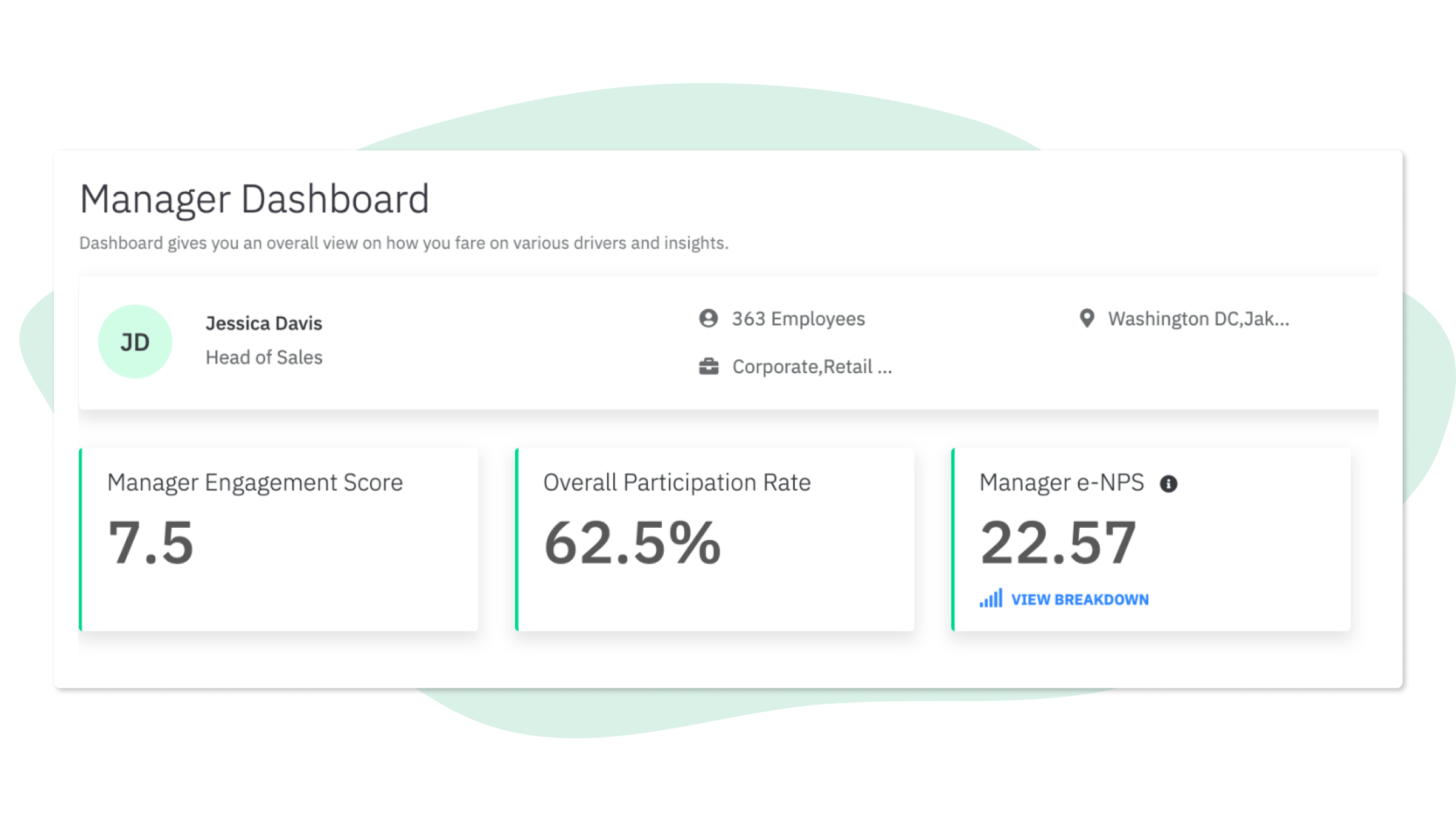Click the Manager Dashboard heading
The image size is (1456, 819).
254,199
